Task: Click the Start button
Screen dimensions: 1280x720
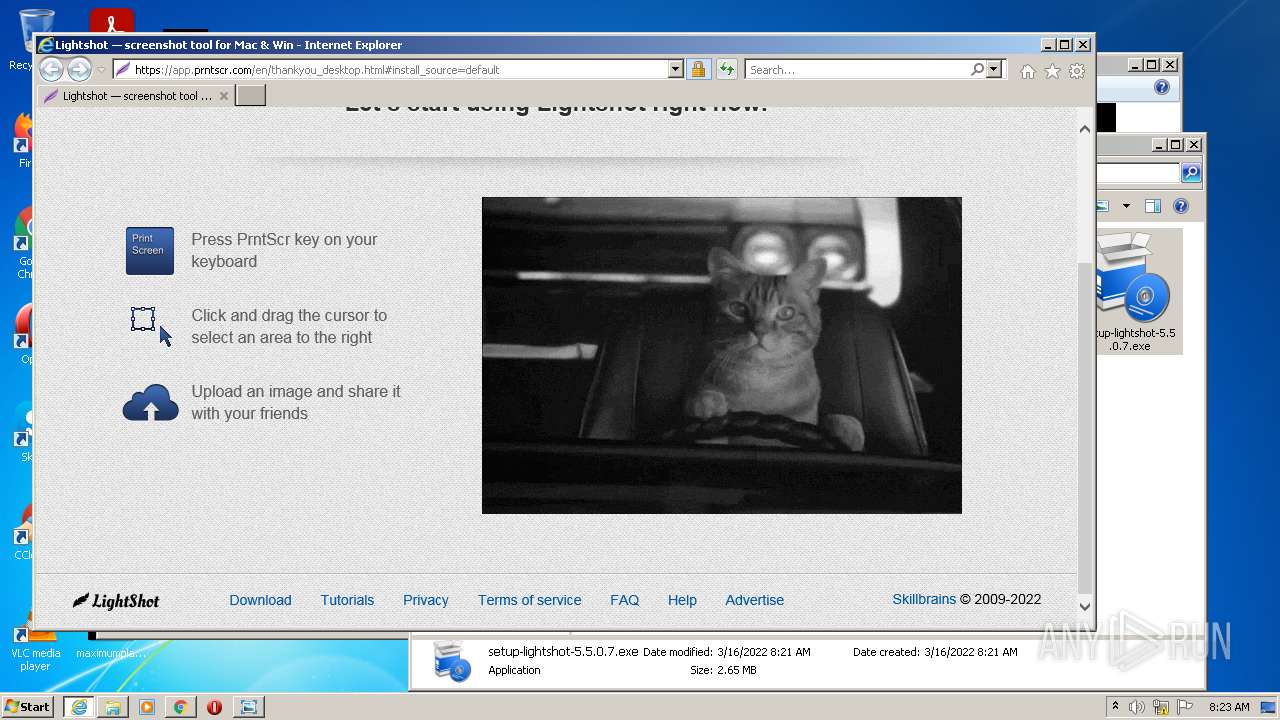Action: (x=27, y=706)
